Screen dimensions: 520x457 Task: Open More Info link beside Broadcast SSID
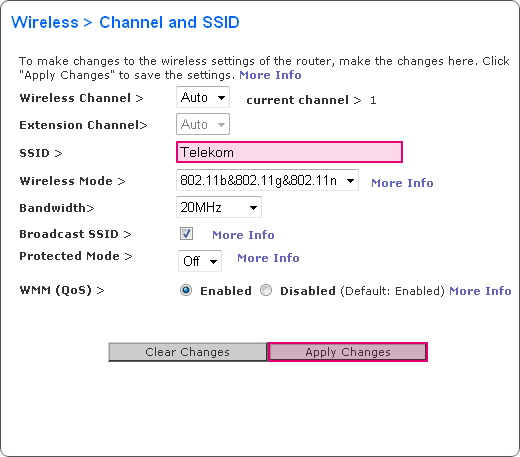[243, 235]
